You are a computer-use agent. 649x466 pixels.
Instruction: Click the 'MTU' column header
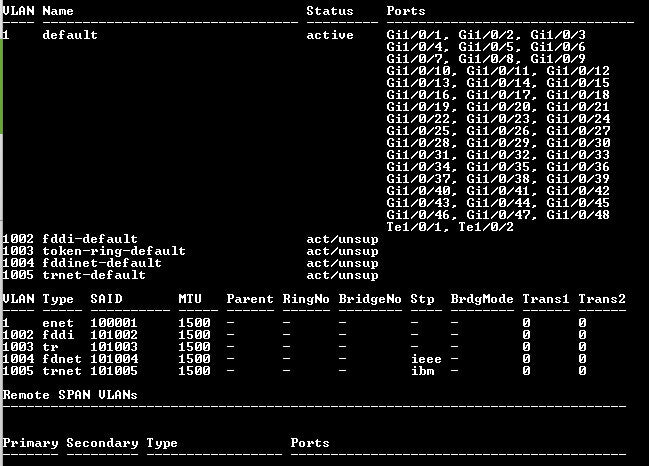pyautogui.click(x=190, y=299)
